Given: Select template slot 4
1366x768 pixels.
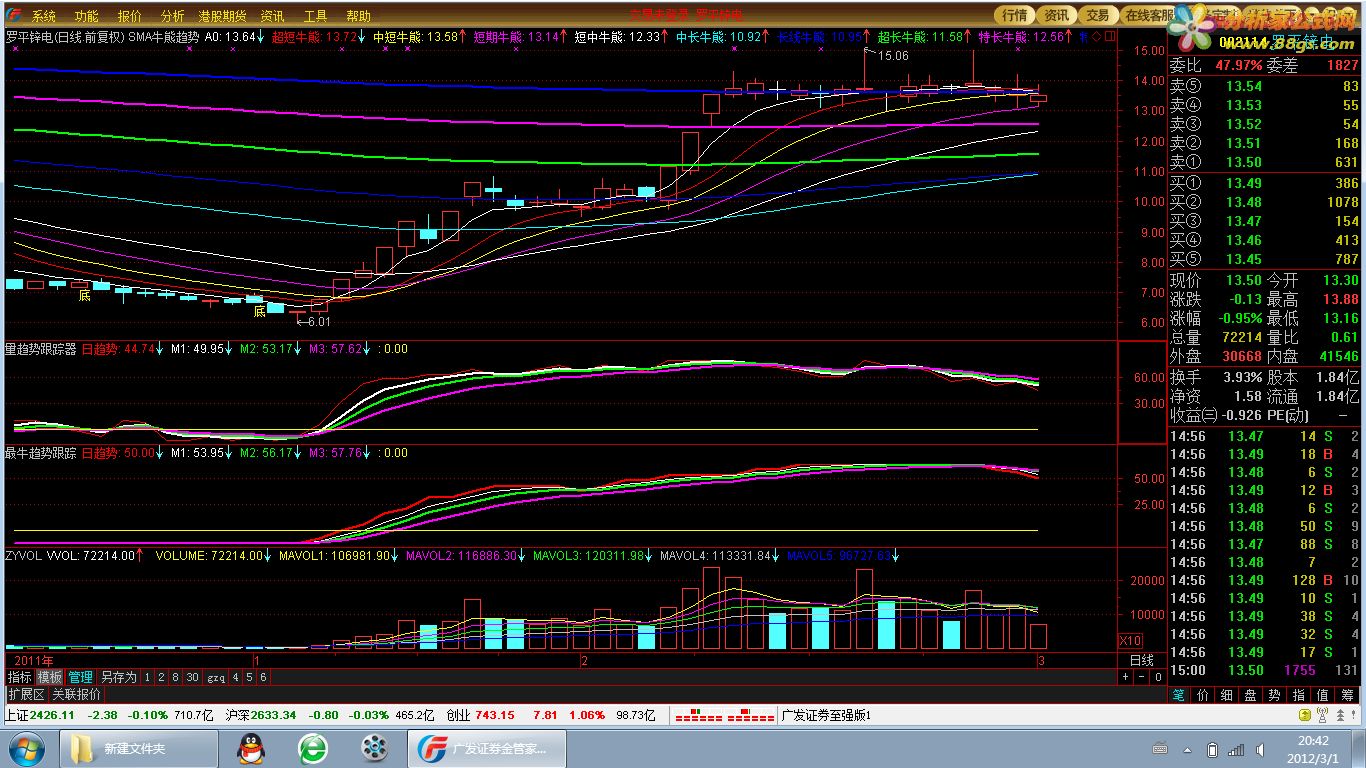Looking at the screenshot, I should [x=236, y=677].
